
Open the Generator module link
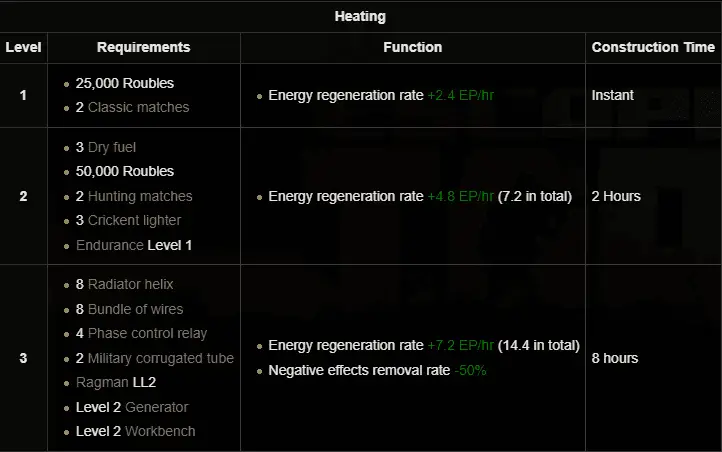coord(156,407)
